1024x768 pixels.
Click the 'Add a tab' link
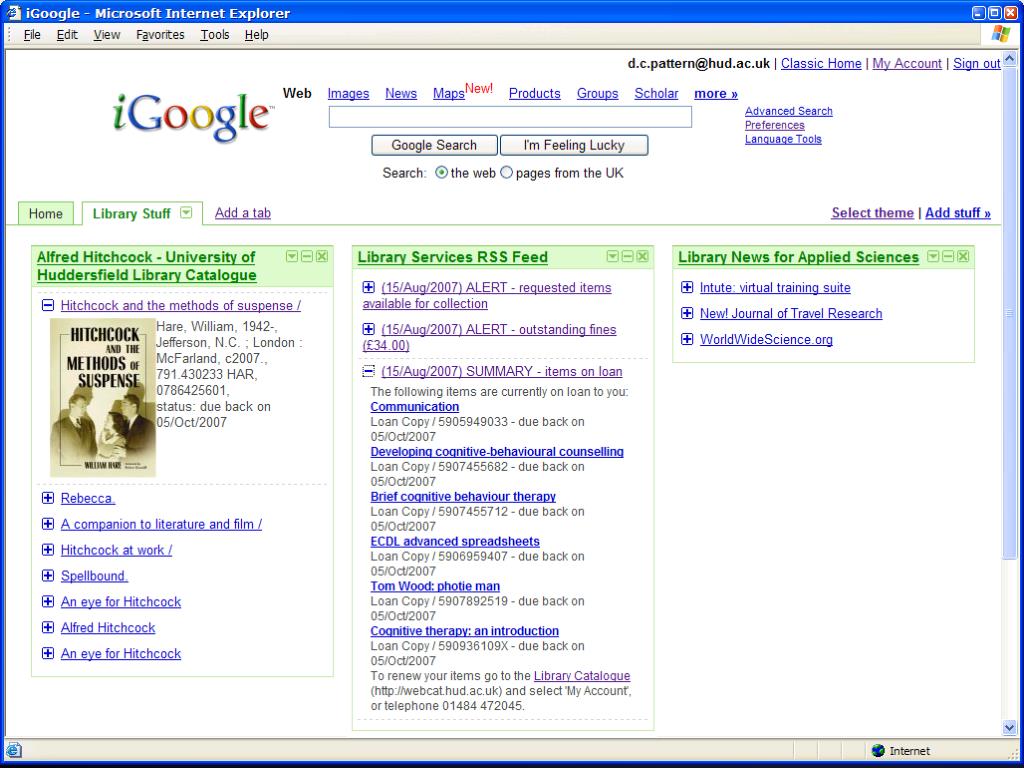point(243,213)
